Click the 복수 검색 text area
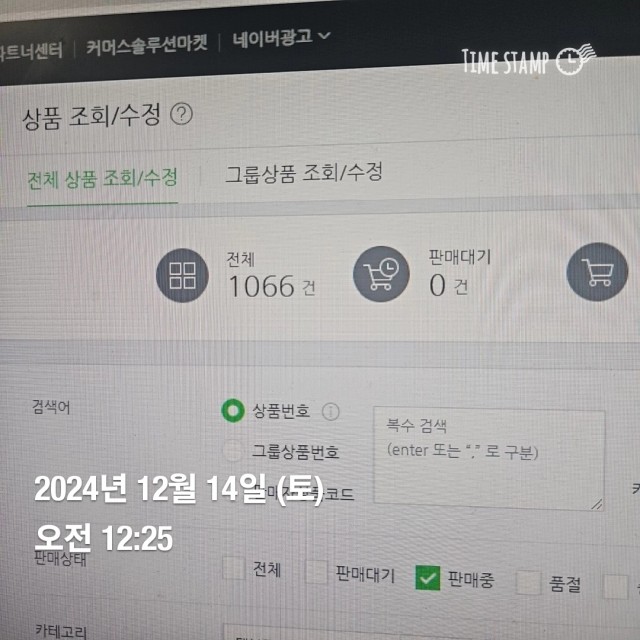640x640 pixels. (x=489, y=459)
